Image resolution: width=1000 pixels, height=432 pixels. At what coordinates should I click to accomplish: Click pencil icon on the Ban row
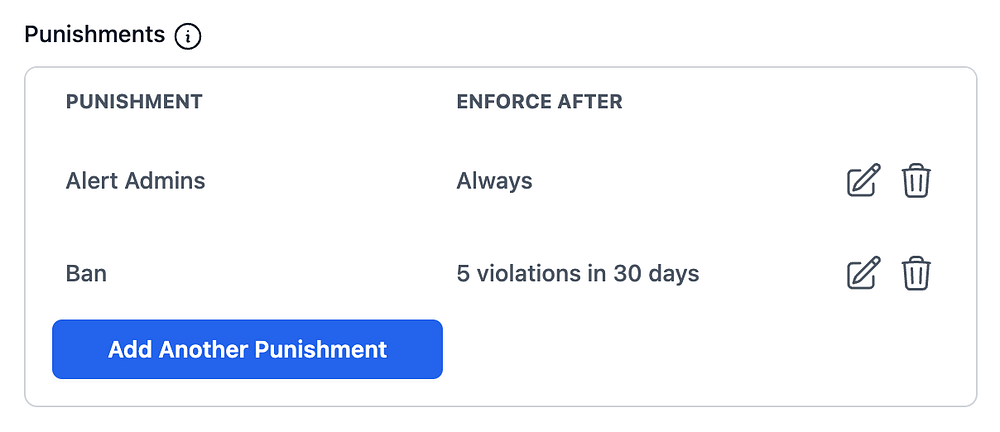pyautogui.click(x=863, y=273)
